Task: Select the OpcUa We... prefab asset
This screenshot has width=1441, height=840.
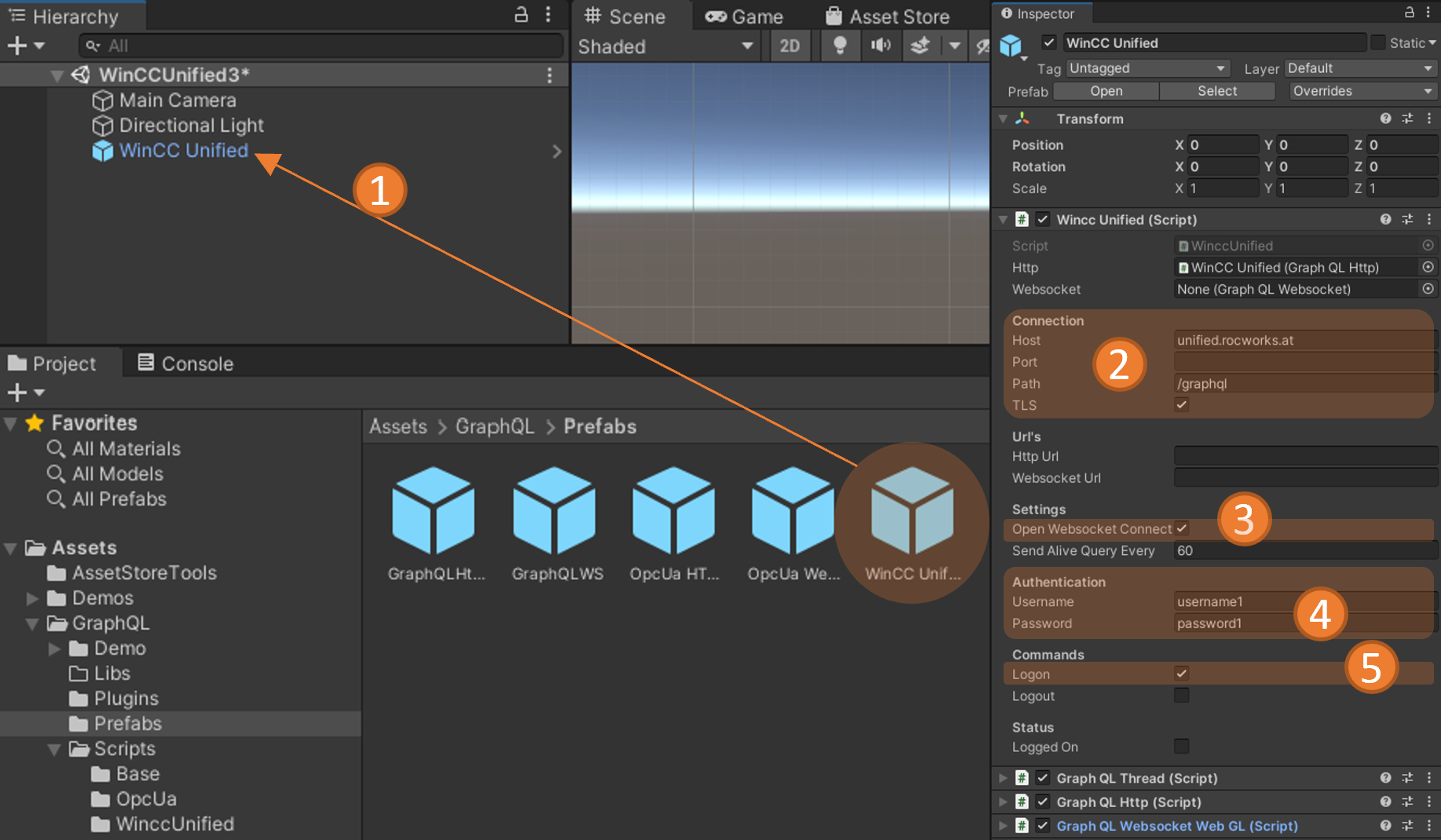Action: 793,523
